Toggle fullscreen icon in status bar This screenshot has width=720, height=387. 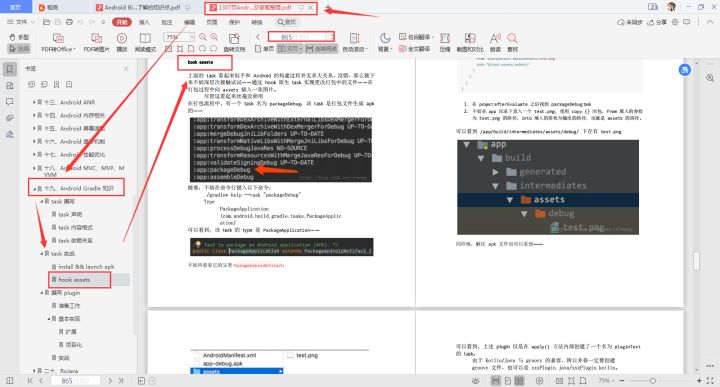(710, 381)
